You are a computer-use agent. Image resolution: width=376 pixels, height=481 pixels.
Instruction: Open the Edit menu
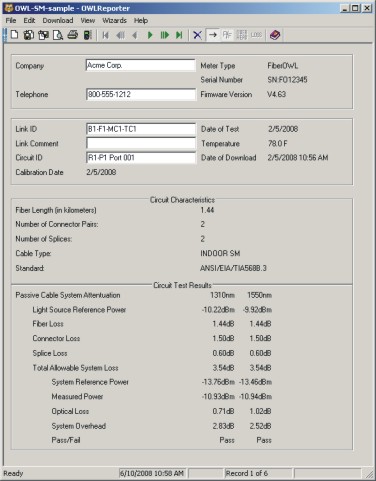[29, 21]
